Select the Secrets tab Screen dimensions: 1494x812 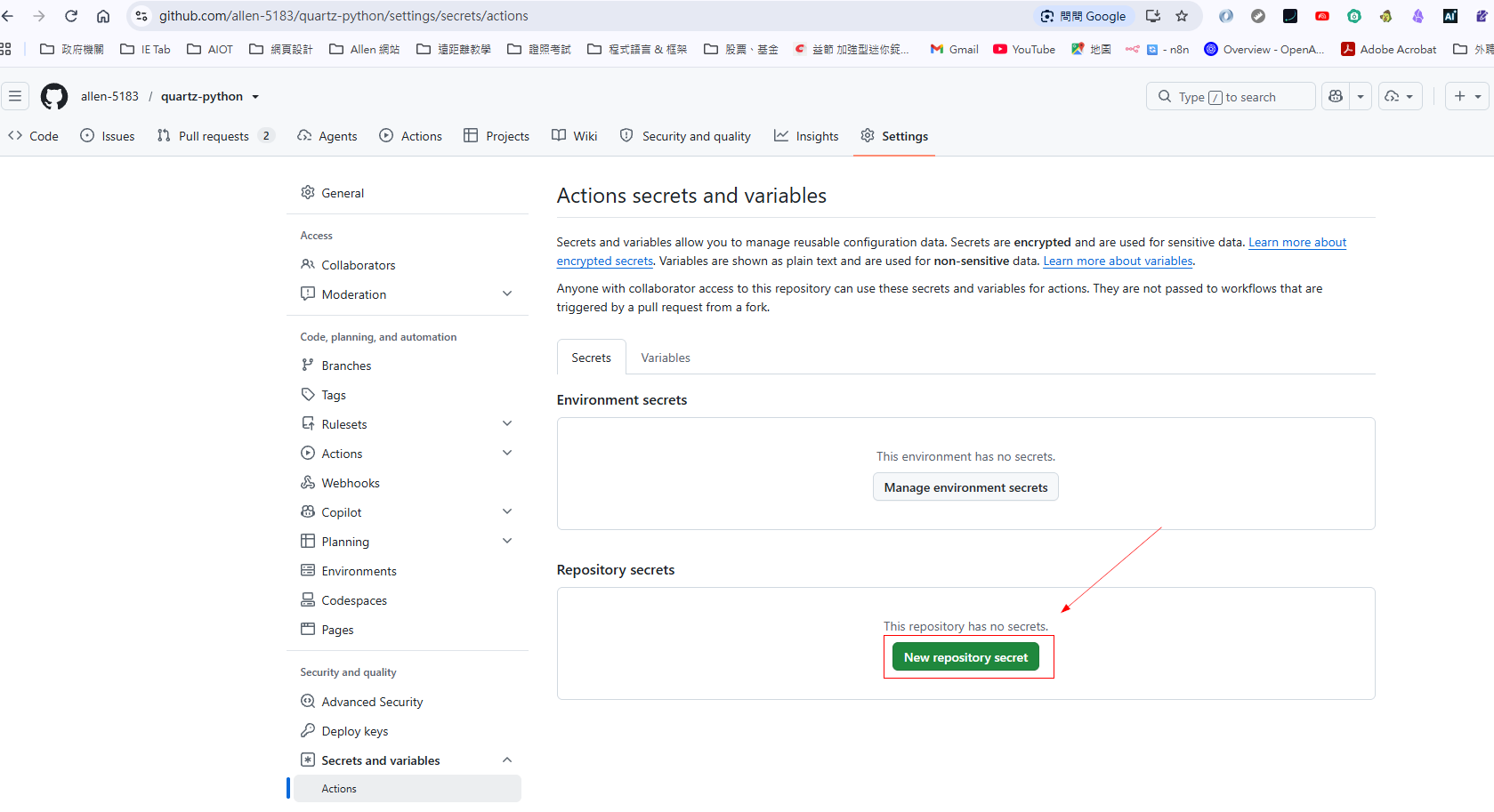point(591,358)
